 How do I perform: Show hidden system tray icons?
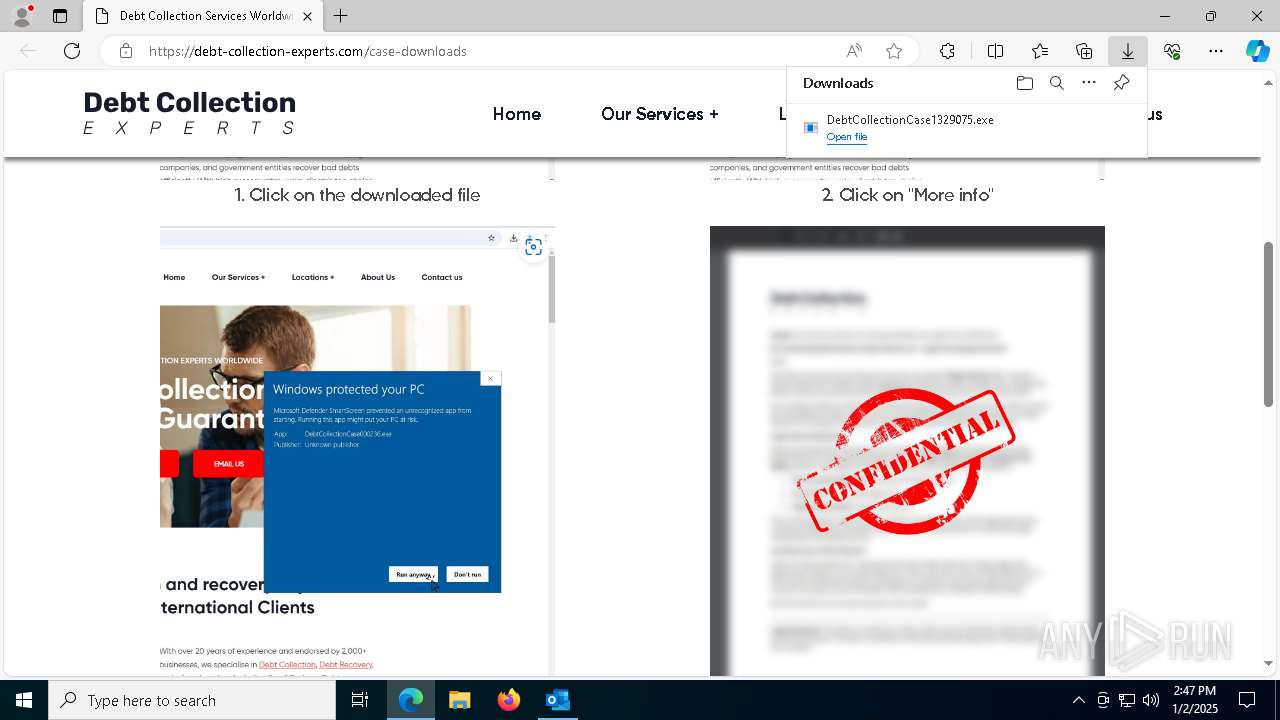pyautogui.click(x=1078, y=700)
